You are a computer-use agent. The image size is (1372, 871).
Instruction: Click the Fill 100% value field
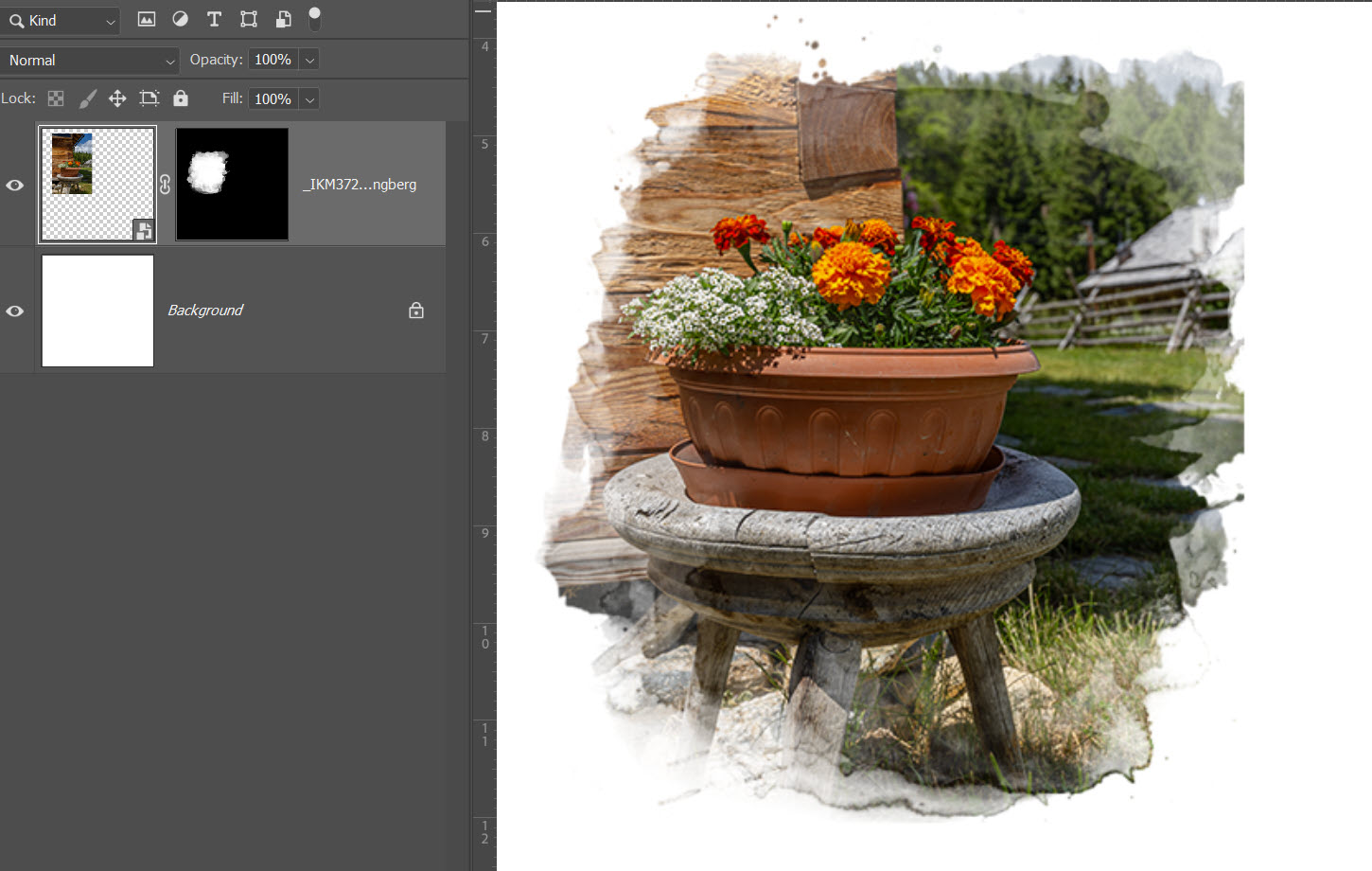coord(273,99)
